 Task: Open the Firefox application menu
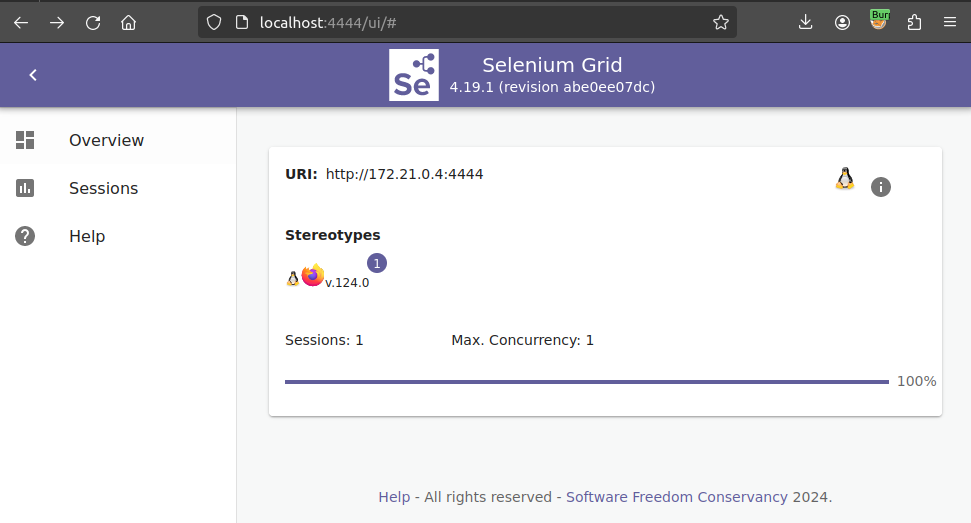pyautogui.click(x=949, y=22)
